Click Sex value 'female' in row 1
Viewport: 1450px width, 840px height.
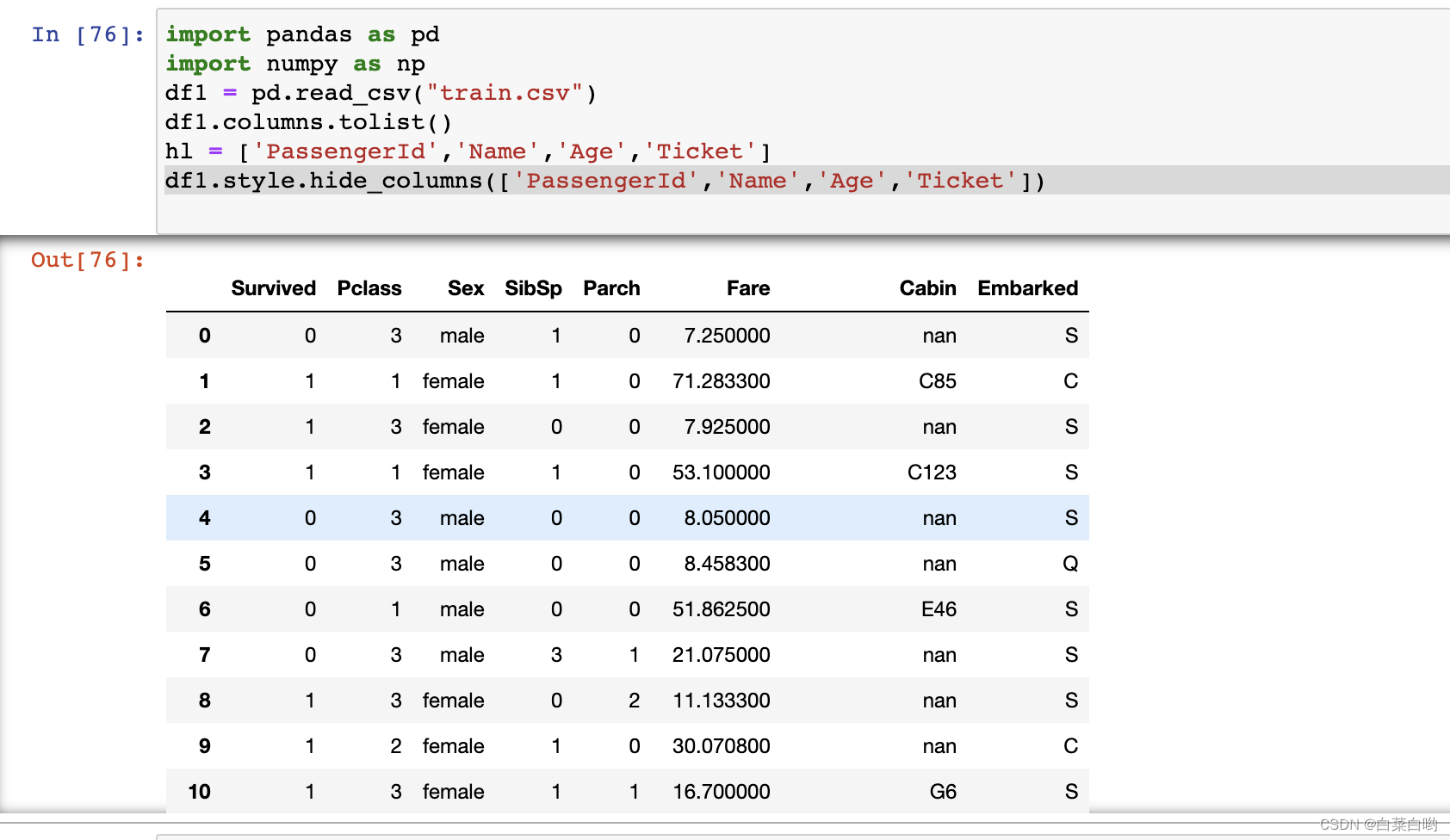coord(453,381)
